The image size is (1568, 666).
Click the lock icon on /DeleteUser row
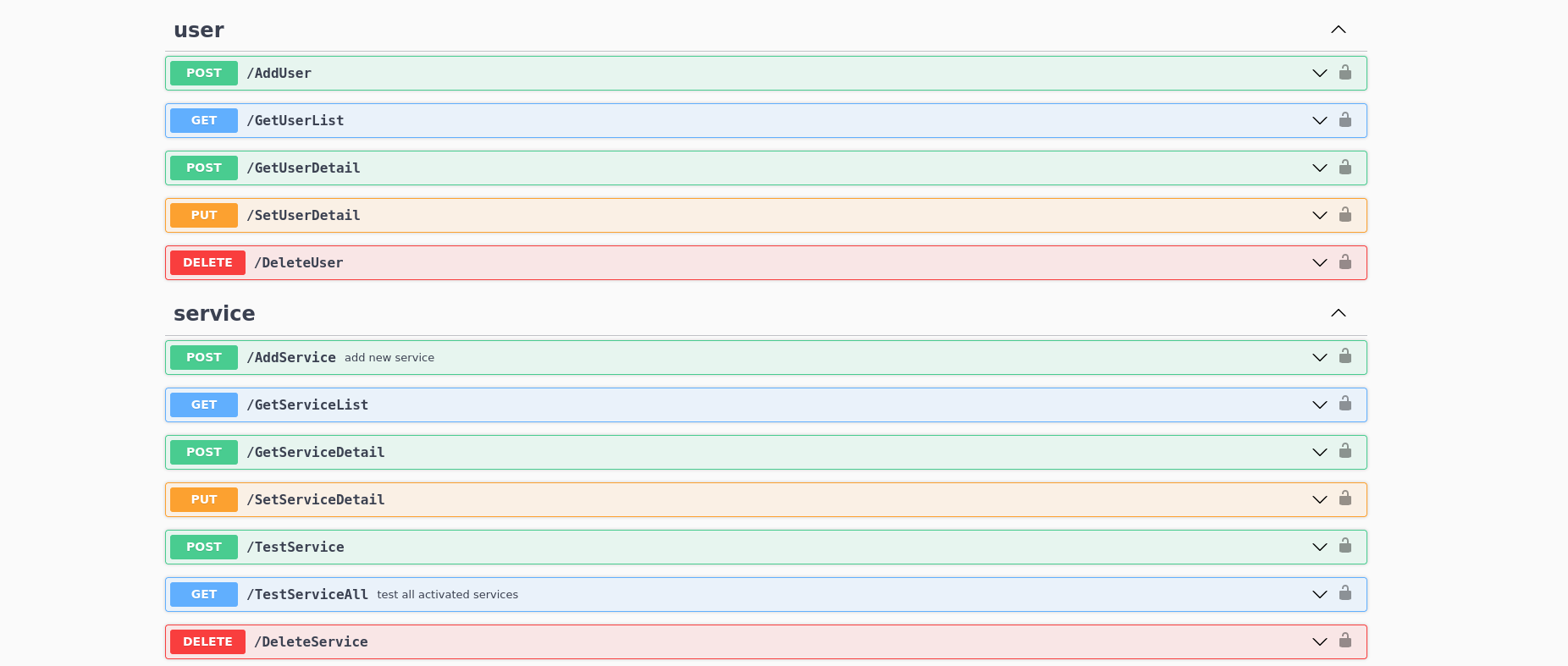click(1345, 262)
